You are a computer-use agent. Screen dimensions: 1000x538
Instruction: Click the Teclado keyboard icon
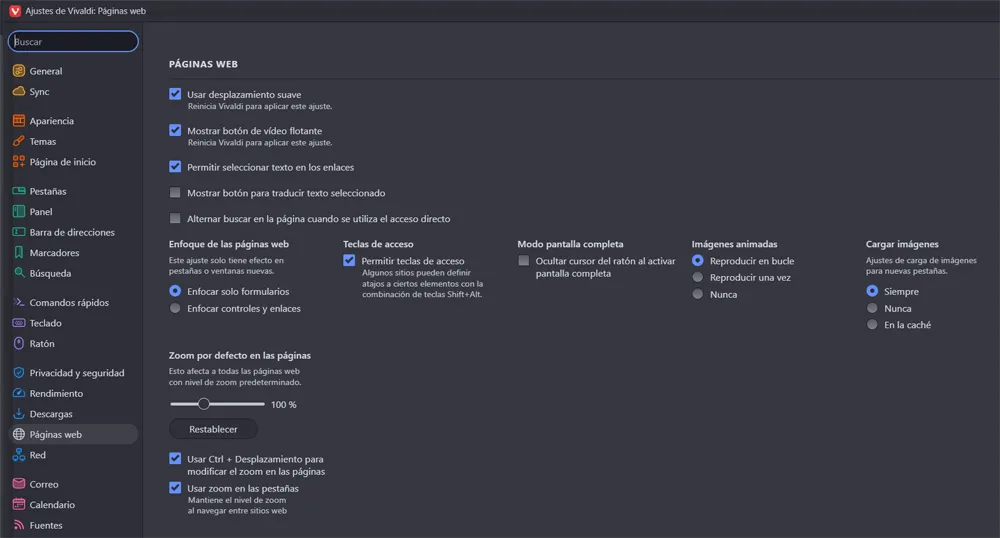point(19,323)
